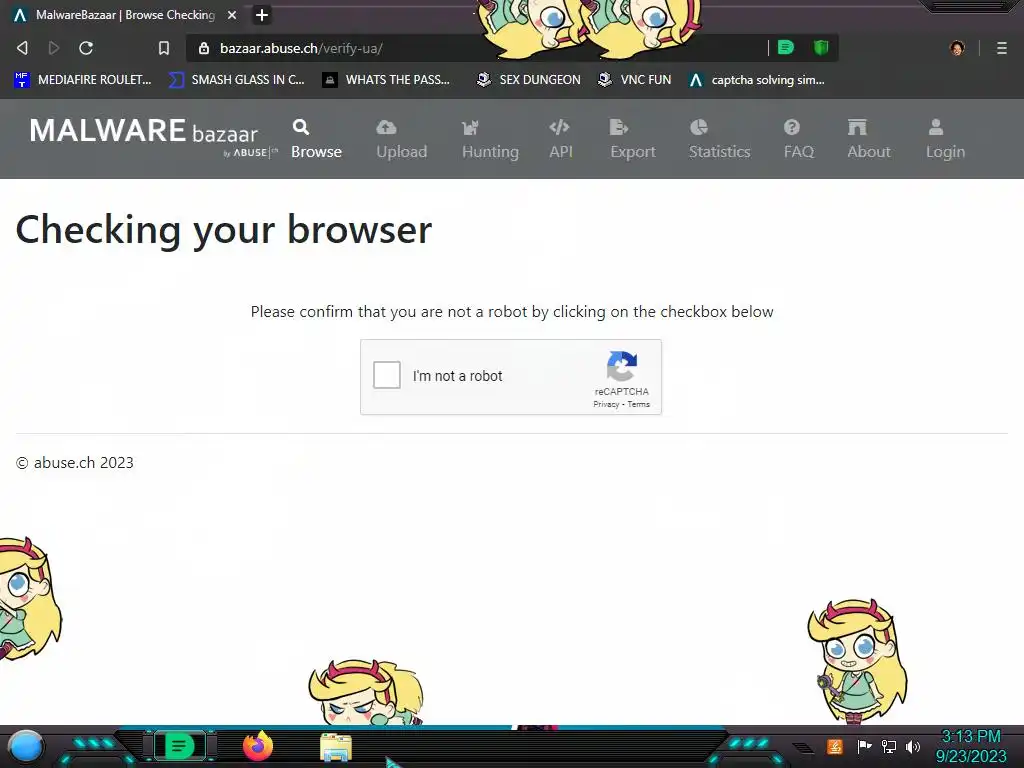Open the reCAPTCHA Terms link
The width and height of the screenshot is (1024, 768).
point(639,404)
